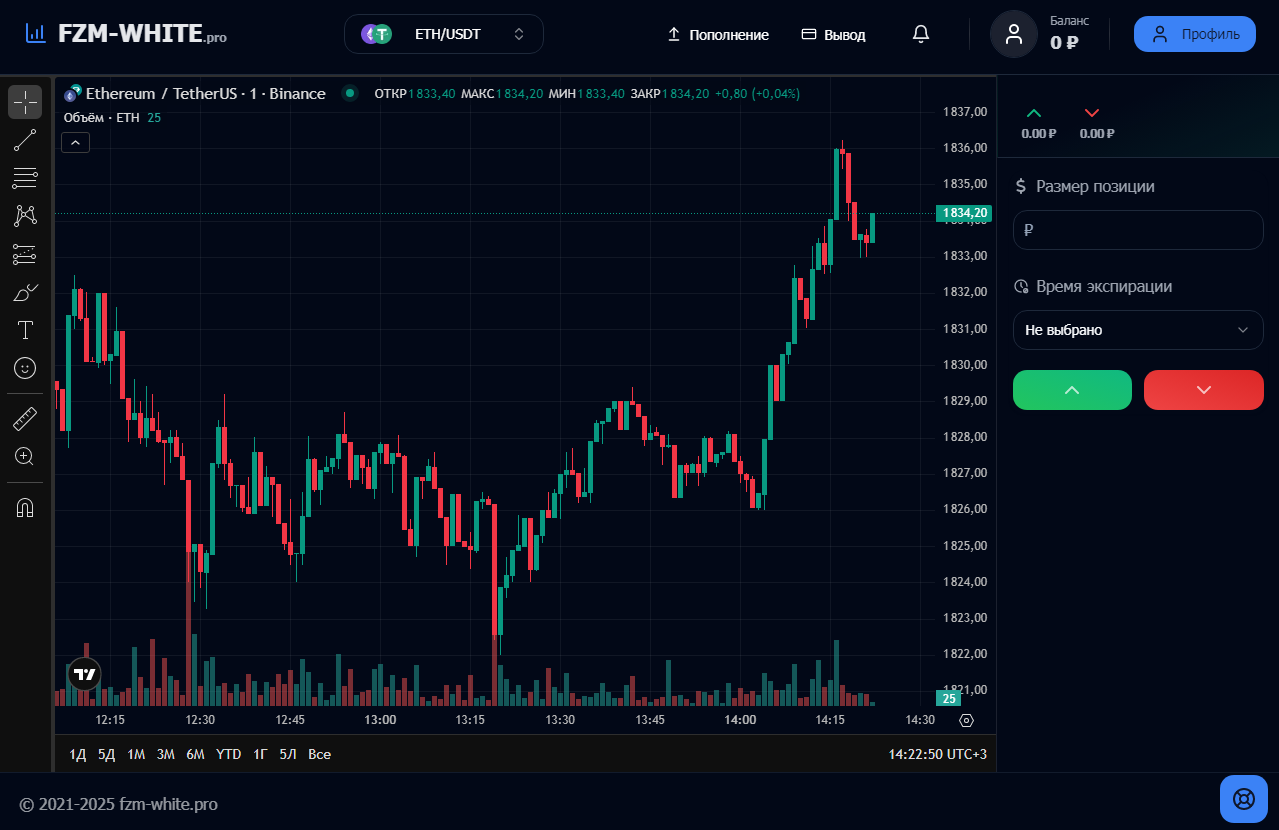This screenshot has height=830, width=1279.
Task: Select the 3М time range
Action: pos(166,754)
